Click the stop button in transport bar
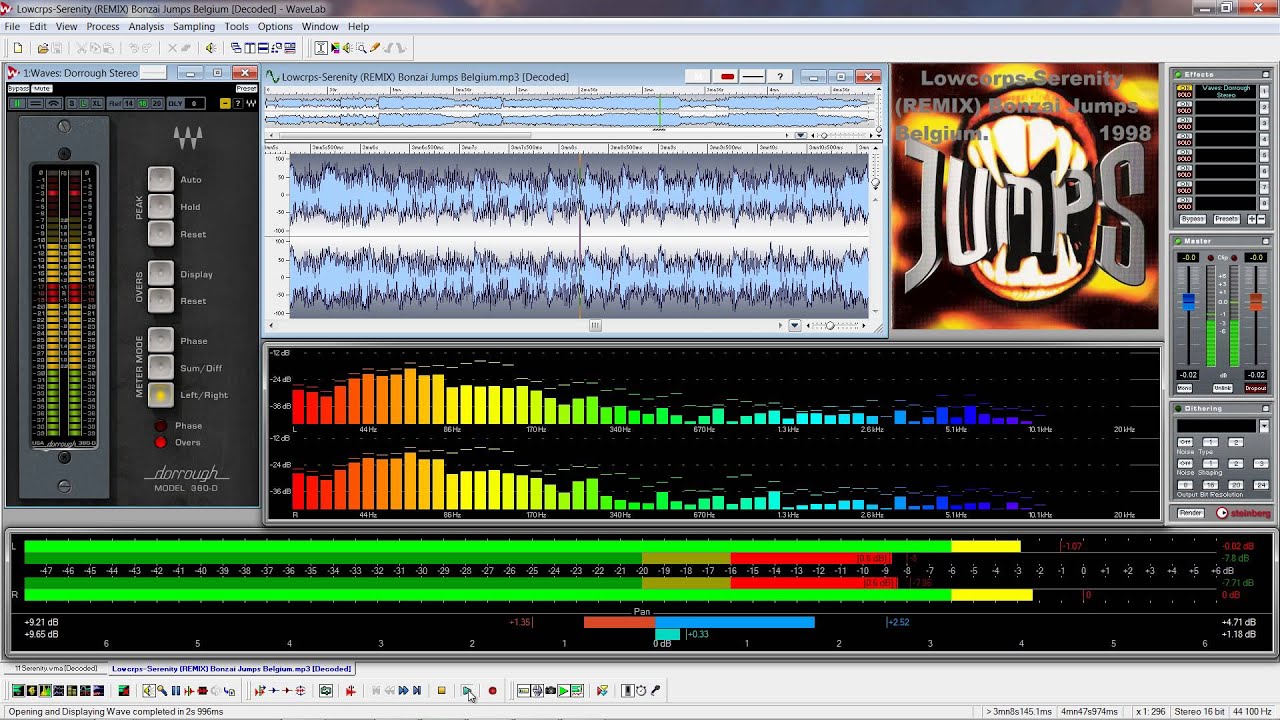This screenshot has height=720, width=1280. click(441, 690)
